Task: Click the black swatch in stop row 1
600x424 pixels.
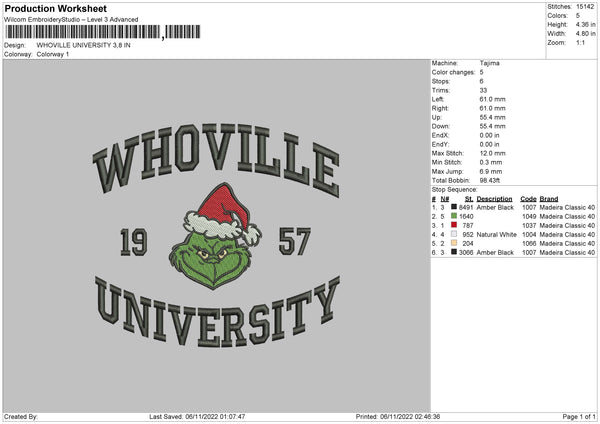Action: tap(454, 207)
